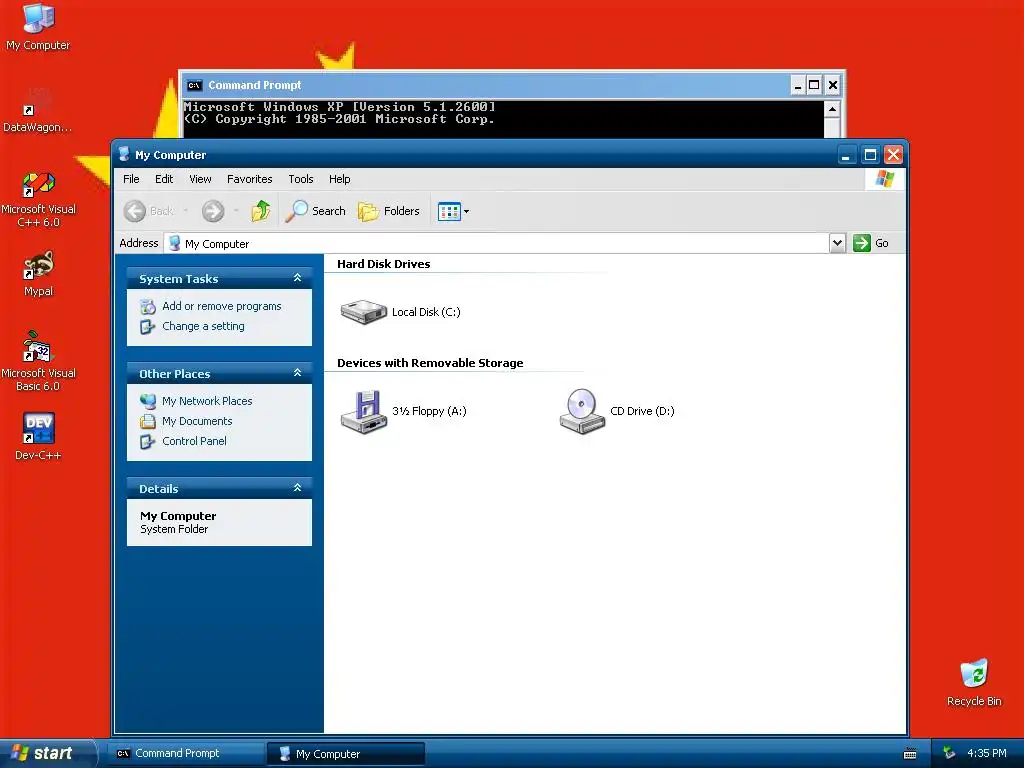
Task: Open the Local Disk (C:) drive icon
Action: (x=364, y=312)
